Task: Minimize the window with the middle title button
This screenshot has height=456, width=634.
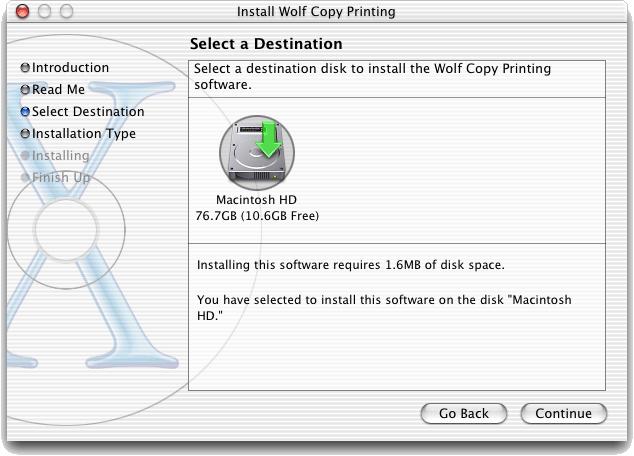Action: pyautogui.click(x=44, y=11)
